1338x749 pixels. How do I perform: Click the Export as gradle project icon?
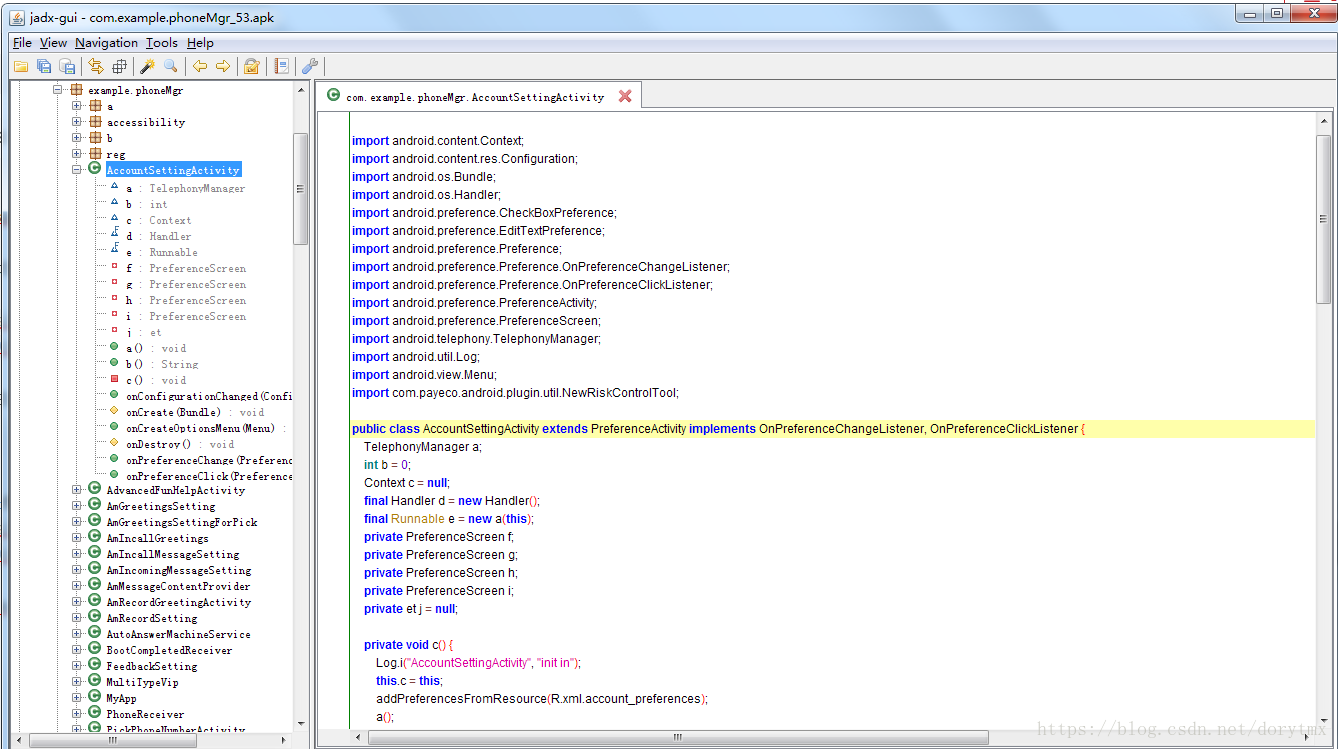(x=68, y=66)
